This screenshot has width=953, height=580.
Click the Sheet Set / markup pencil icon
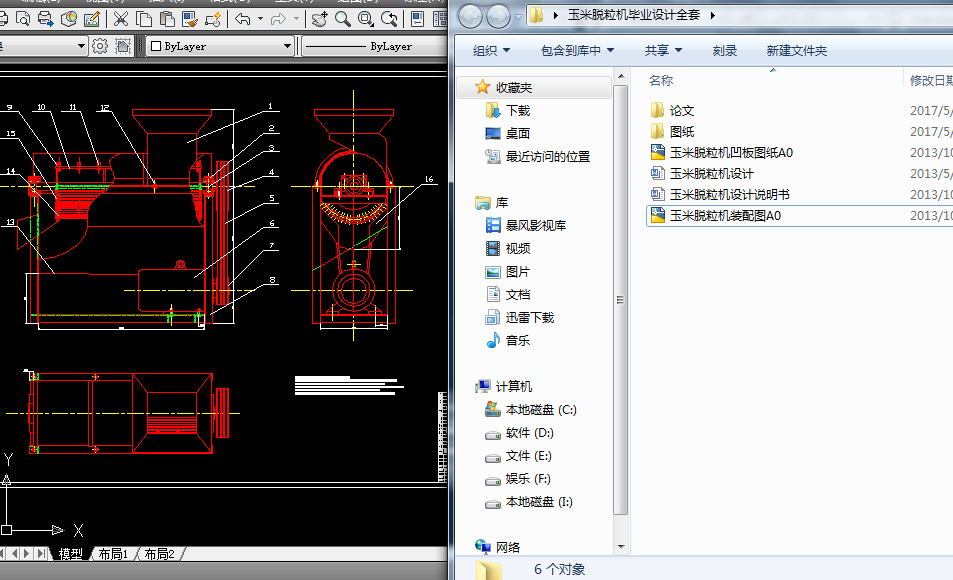point(92,19)
